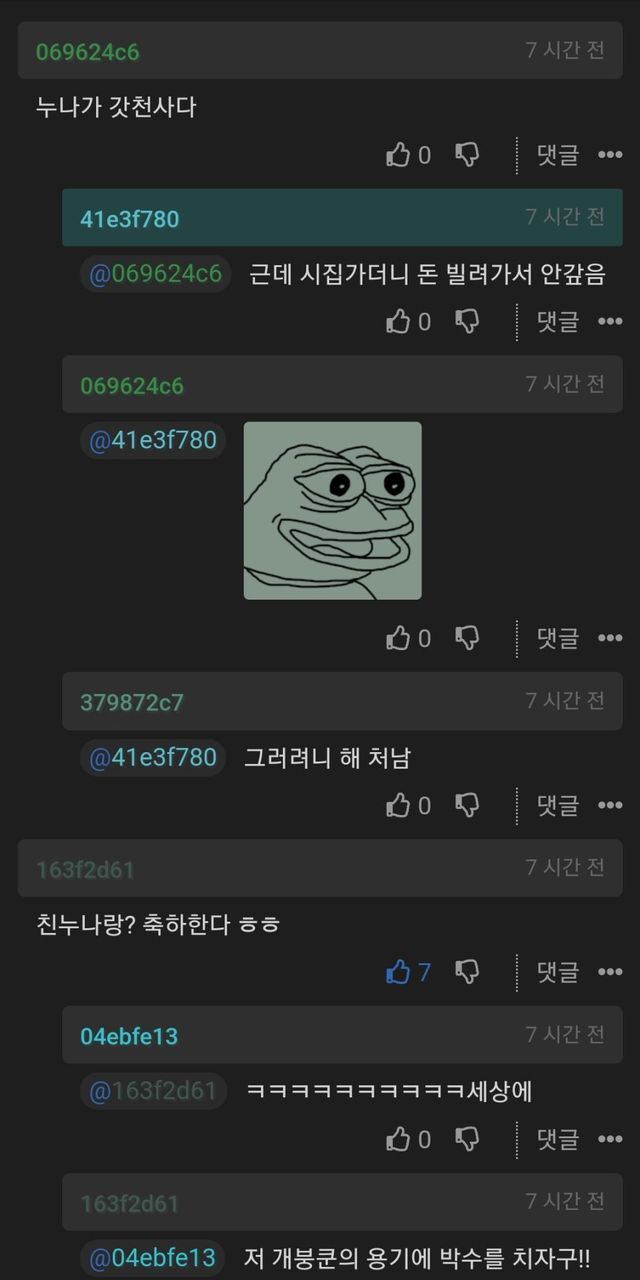Like the reply 'ㅋㅋㅋㅋㅋㅋㅋㅋㅋㅋ세상에'

click(x=408, y=1139)
